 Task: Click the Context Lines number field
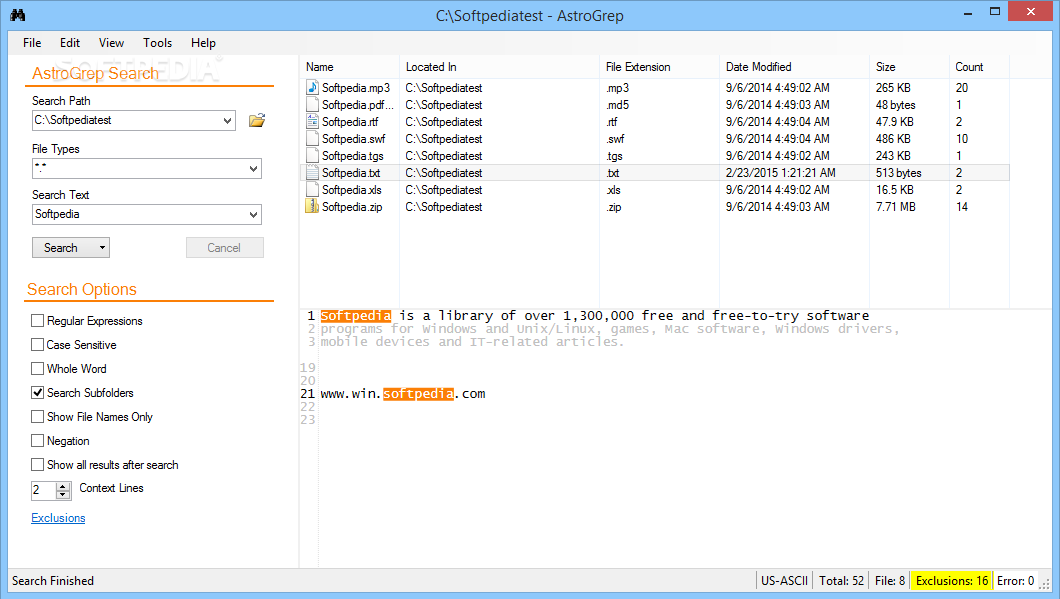point(44,490)
